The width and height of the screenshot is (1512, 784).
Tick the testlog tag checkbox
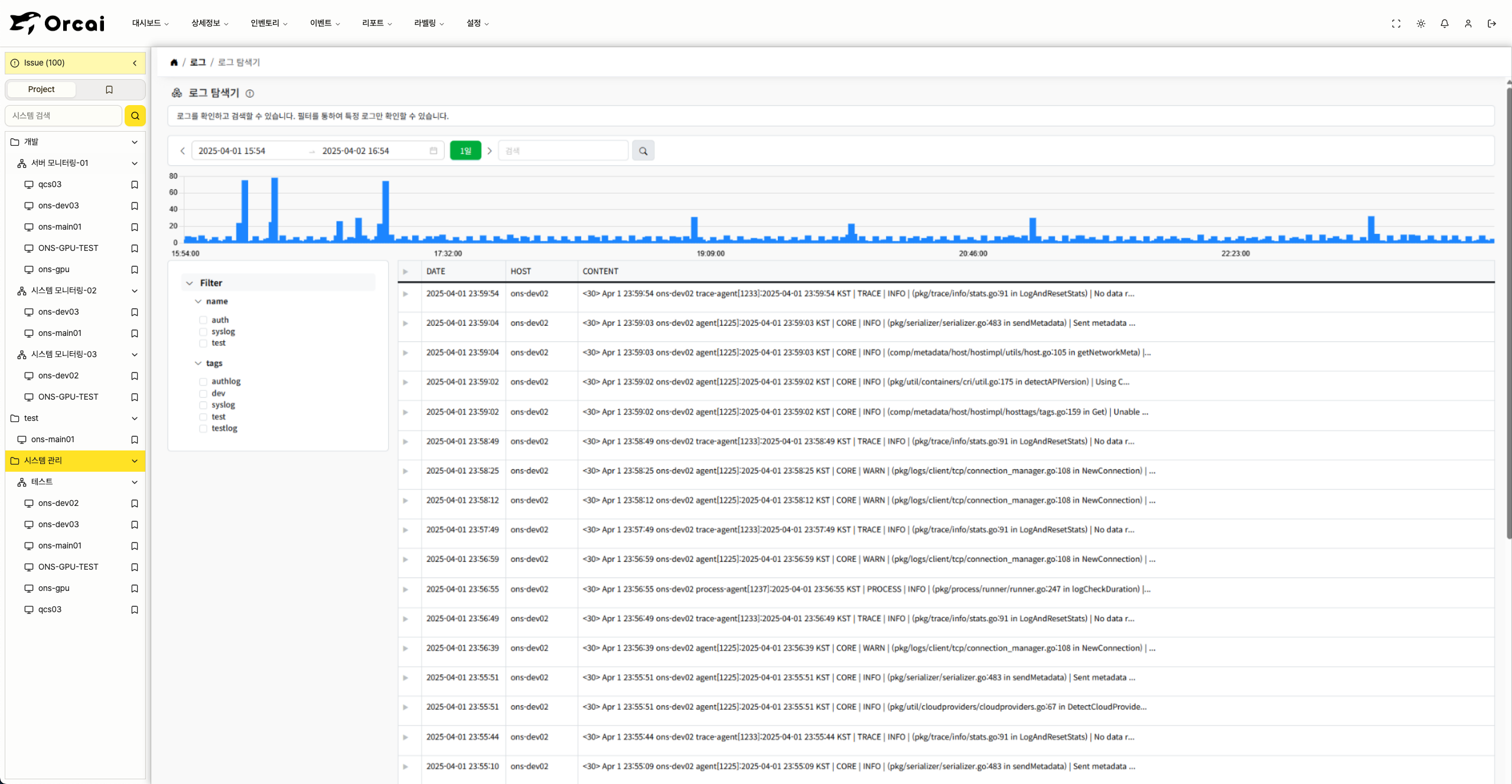pos(203,429)
